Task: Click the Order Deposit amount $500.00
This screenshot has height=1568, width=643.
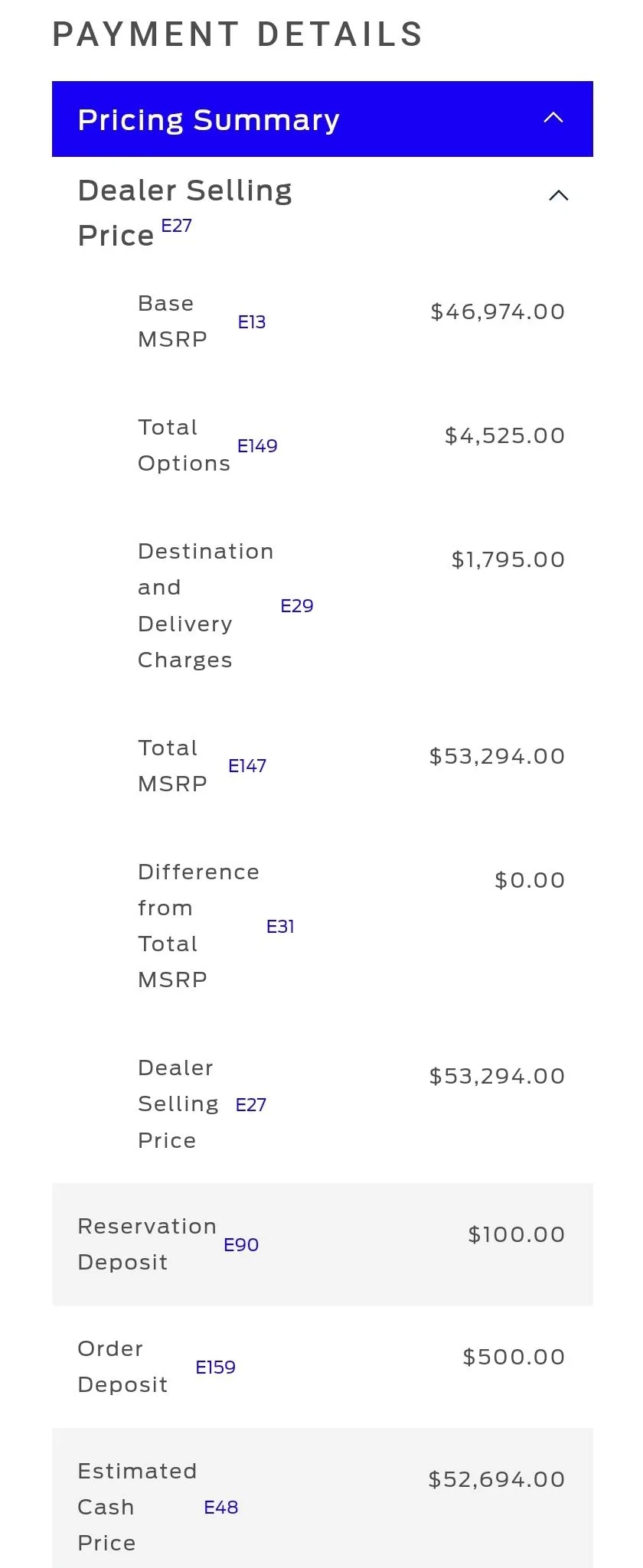Action: 514,1357
